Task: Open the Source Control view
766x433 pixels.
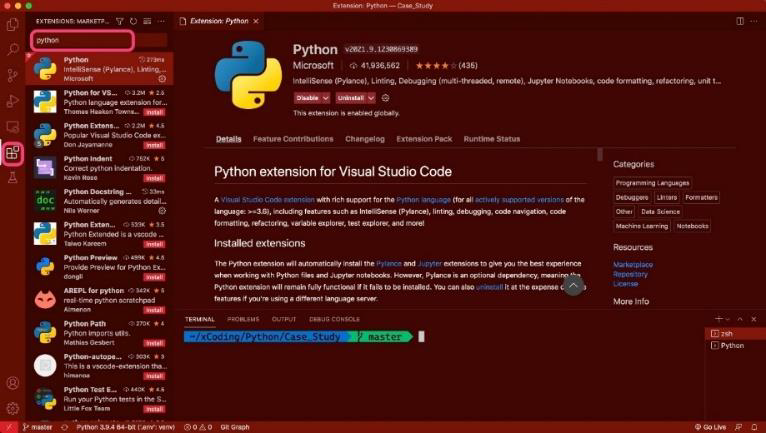Action: [x=13, y=74]
